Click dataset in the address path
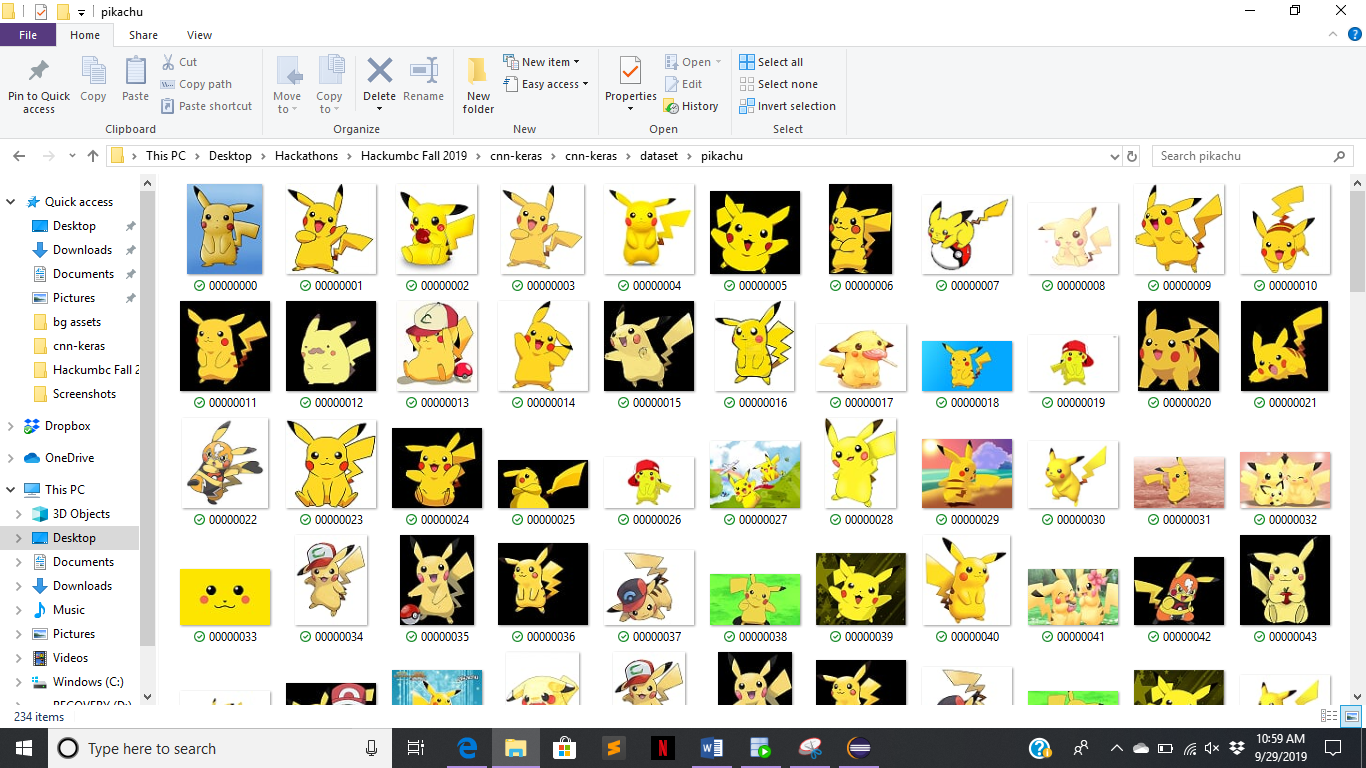Viewport: 1366px width, 768px height. tap(659, 156)
